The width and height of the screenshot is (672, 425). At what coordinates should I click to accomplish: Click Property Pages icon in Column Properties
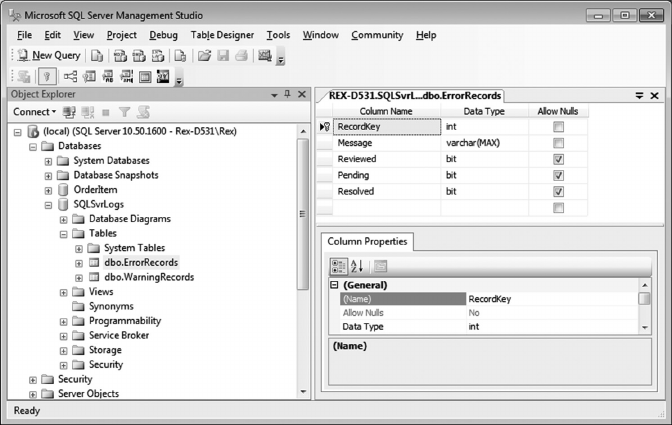coord(381,266)
